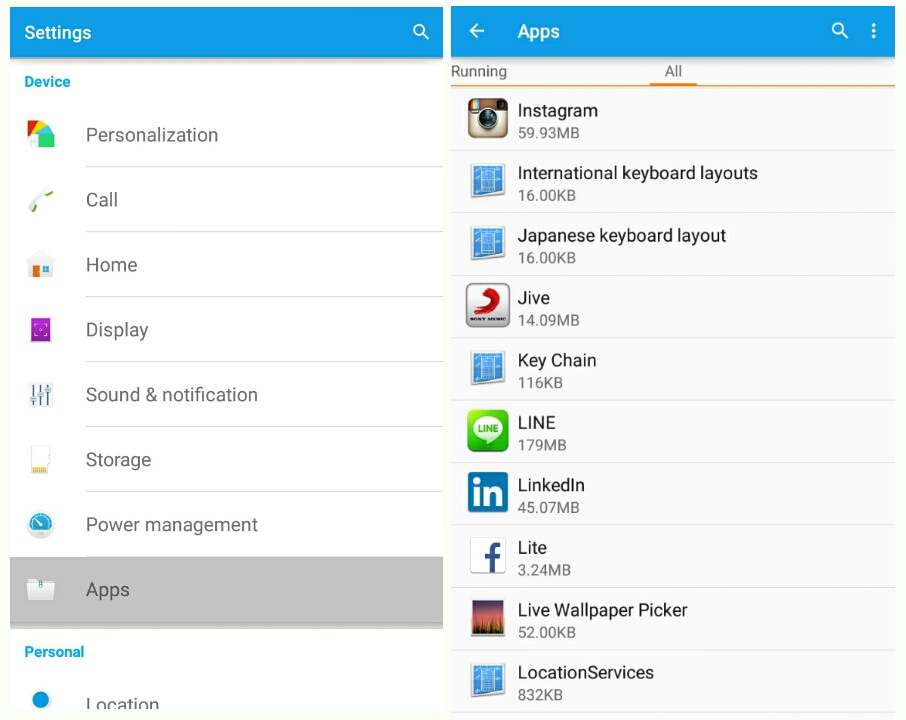Go back using the Apps back arrow
The image size is (906, 720).
tap(477, 31)
